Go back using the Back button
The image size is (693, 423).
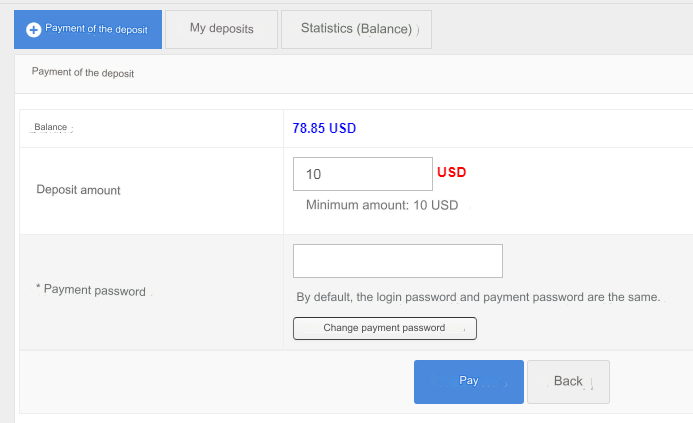568,381
